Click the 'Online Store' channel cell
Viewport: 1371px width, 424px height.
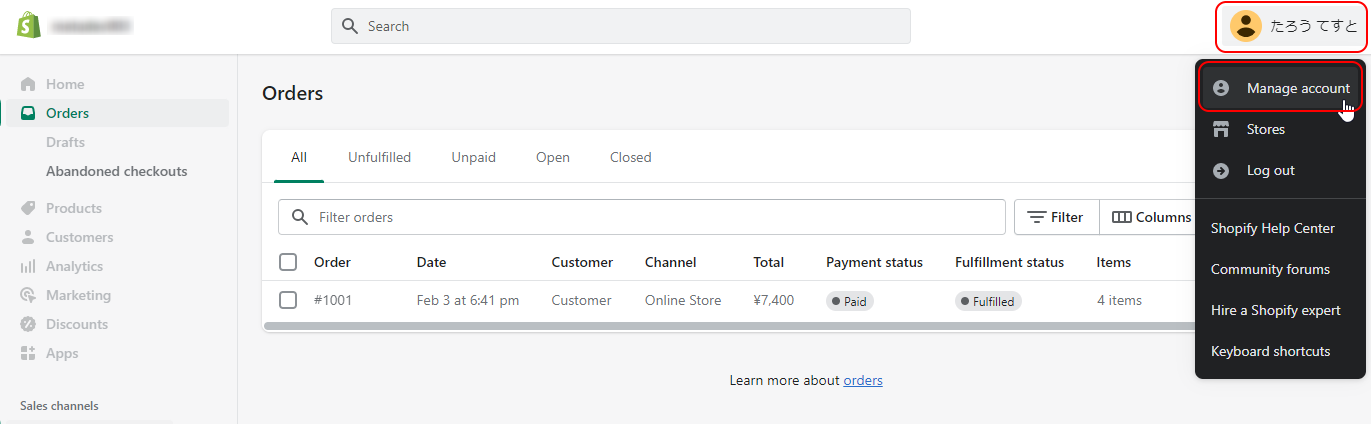coord(683,300)
